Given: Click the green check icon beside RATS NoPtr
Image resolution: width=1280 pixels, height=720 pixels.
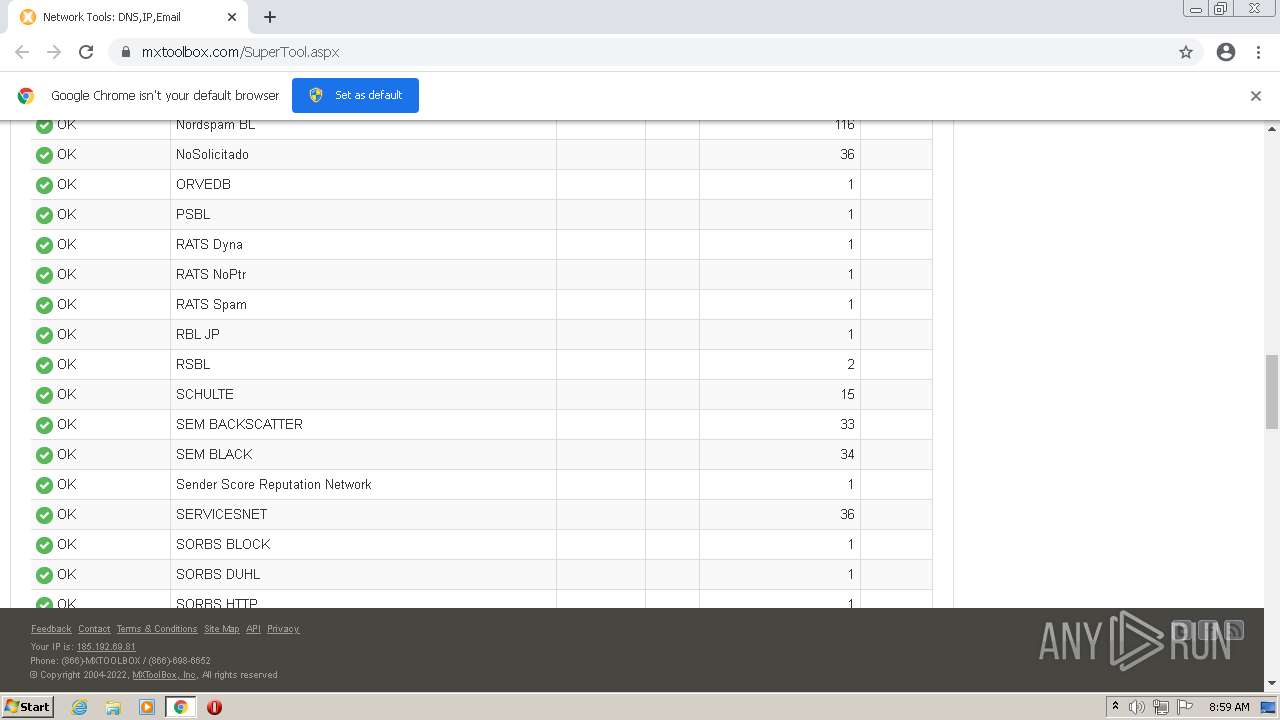Looking at the screenshot, I should pos(44,275).
